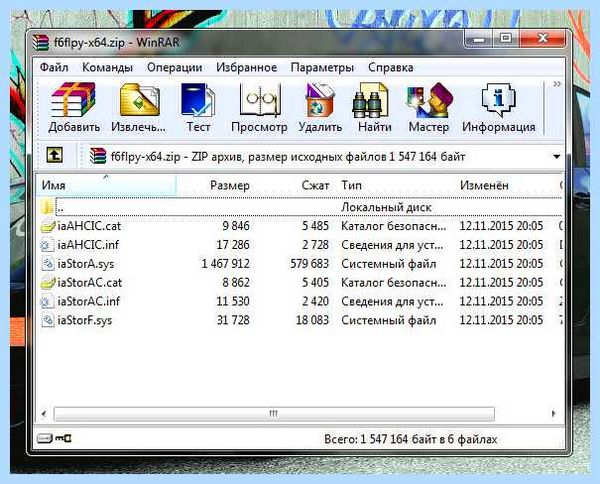Sort by the Имя column header
The height and width of the screenshot is (484, 600).
[x=106, y=185]
